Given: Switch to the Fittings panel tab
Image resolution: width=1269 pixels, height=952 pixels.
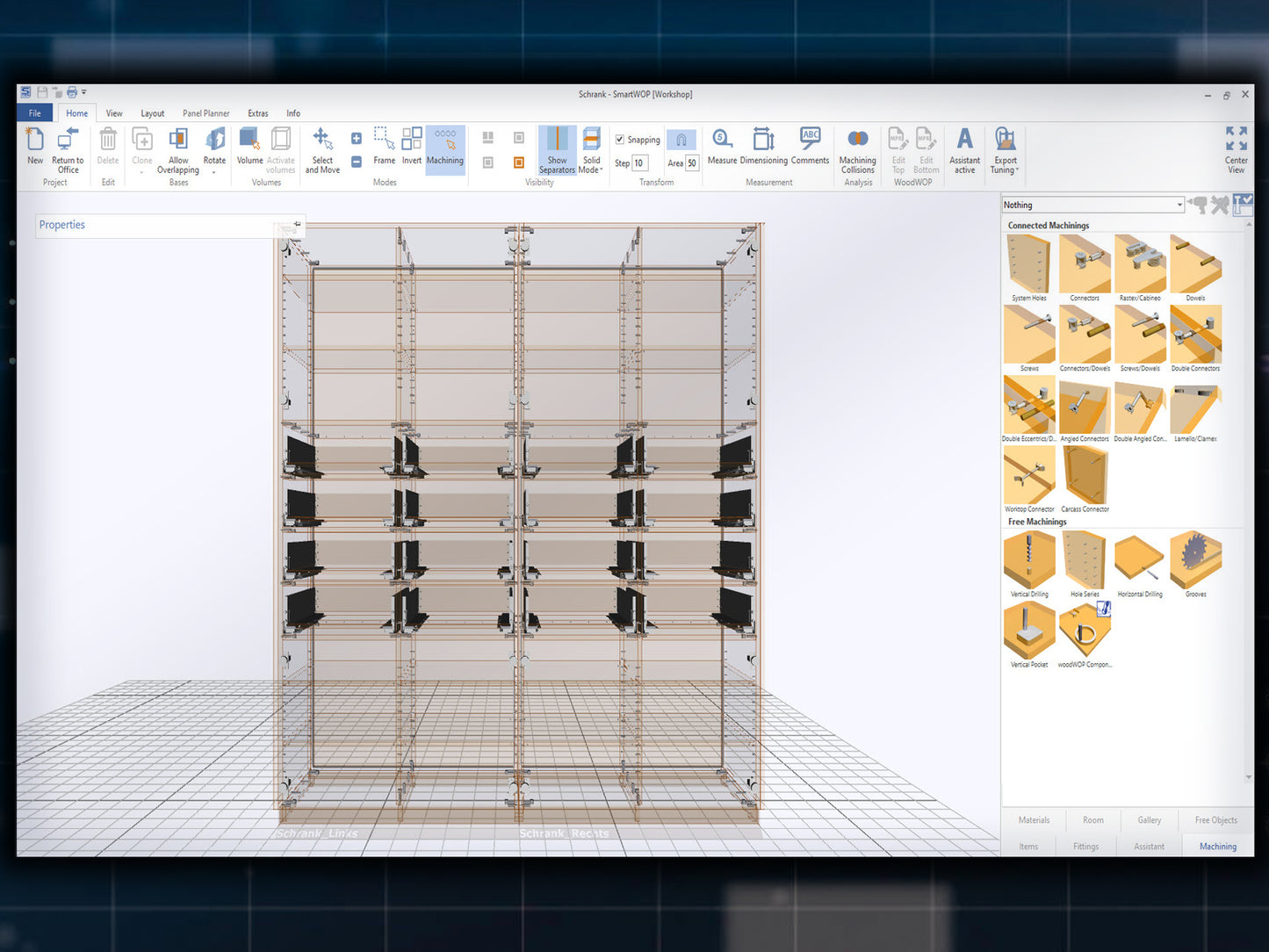Looking at the screenshot, I should [x=1085, y=847].
